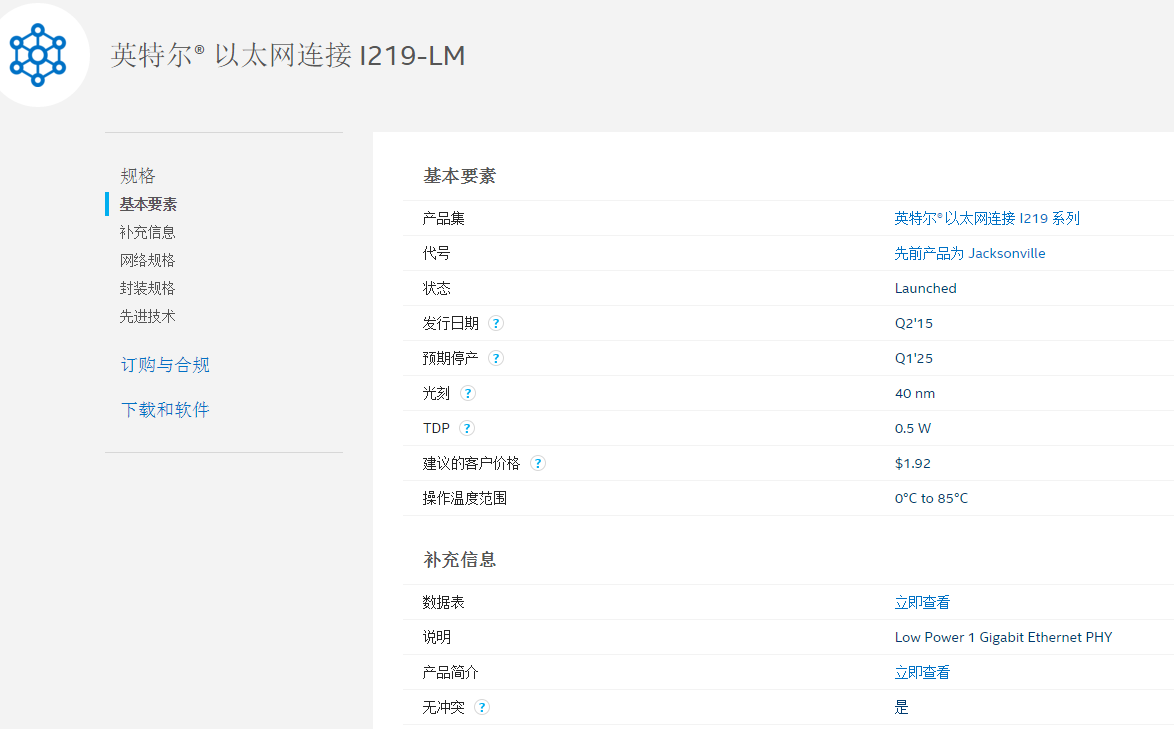1174x729 pixels.
Task: Click the 补充信息 section heading
Action: (x=460, y=560)
